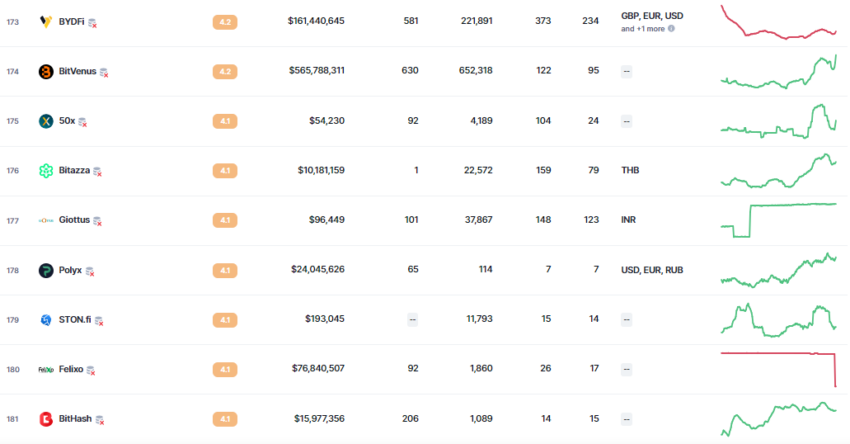Click the Felixo logo icon

(x=46, y=370)
